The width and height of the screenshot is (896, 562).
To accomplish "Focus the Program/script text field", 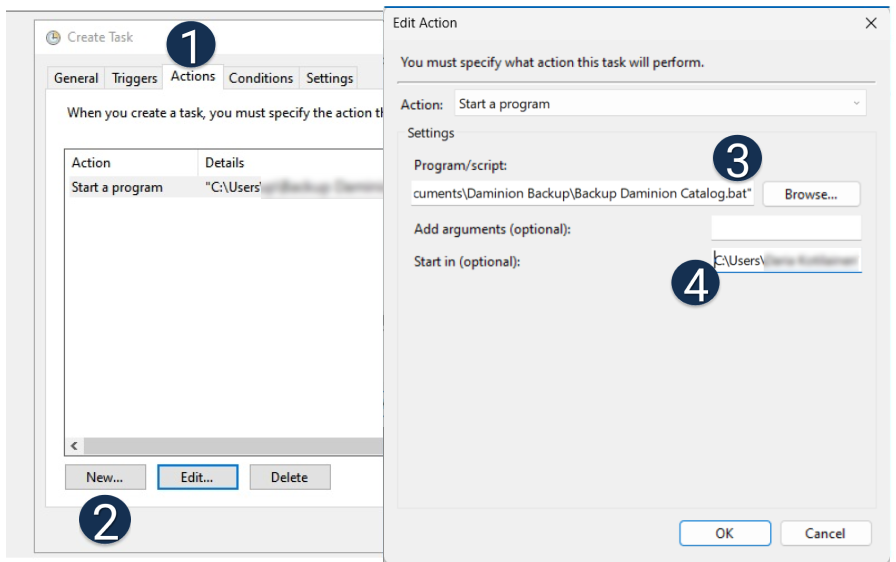I will tap(583, 194).
